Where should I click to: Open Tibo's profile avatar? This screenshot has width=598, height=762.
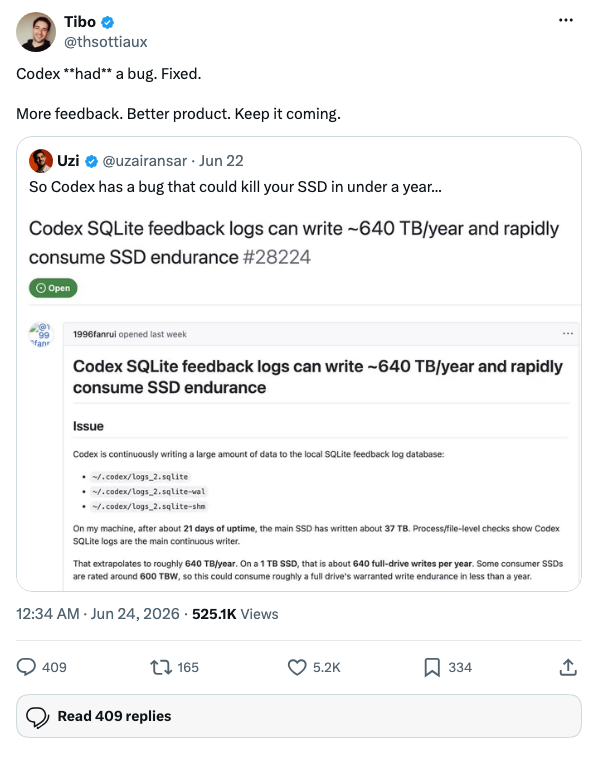point(35,32)
